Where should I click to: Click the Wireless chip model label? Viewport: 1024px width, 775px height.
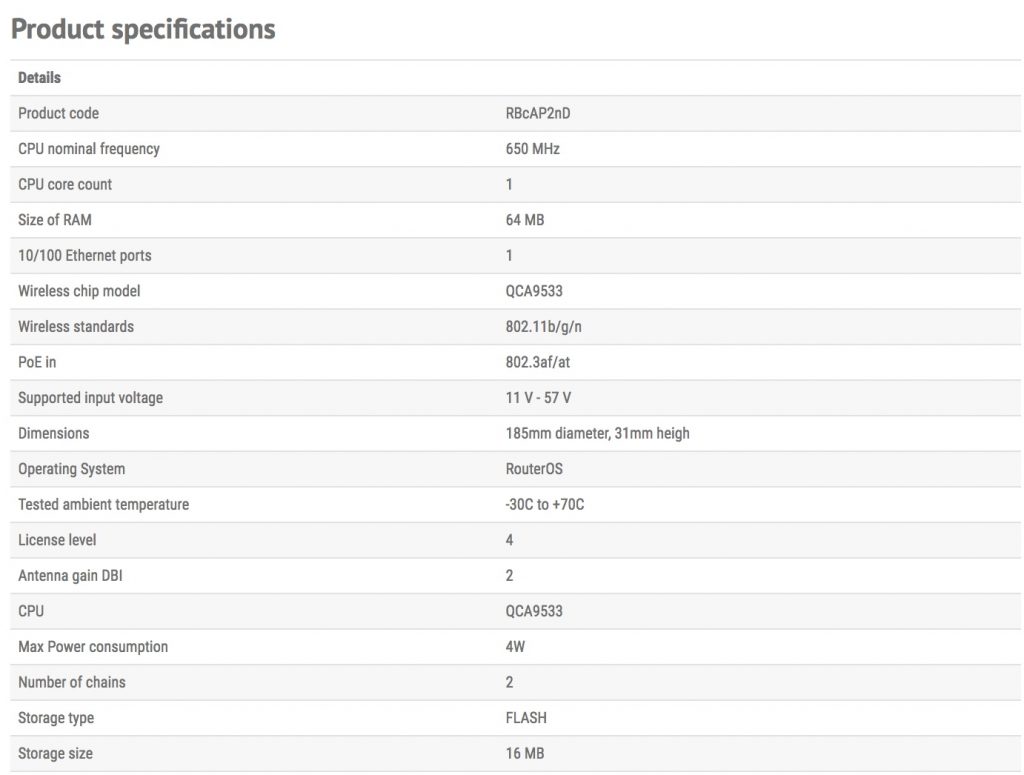[79, 291]
